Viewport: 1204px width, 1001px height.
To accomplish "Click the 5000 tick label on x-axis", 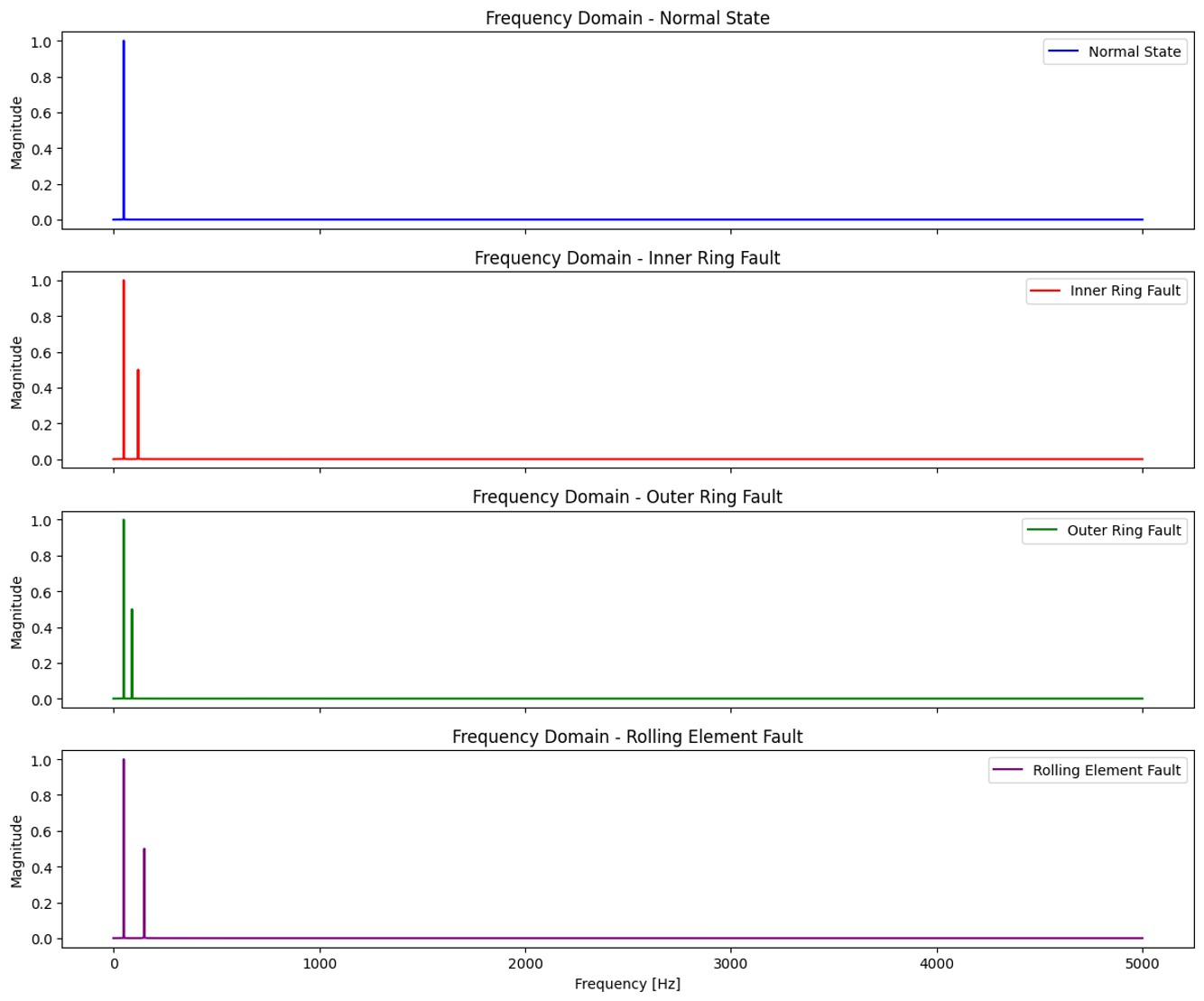I will coord(1142,963).
